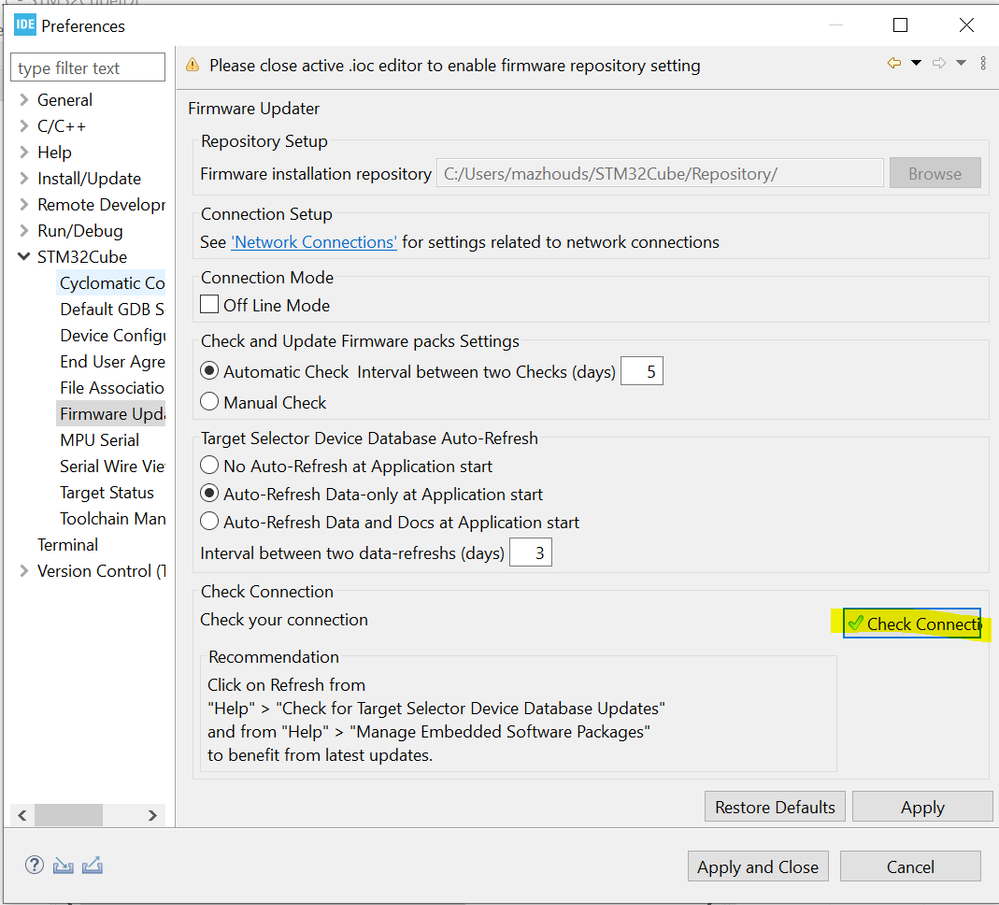999x905 pixels.
Task: Expand the Run/Debug tree node
Action: pos(25,231)
